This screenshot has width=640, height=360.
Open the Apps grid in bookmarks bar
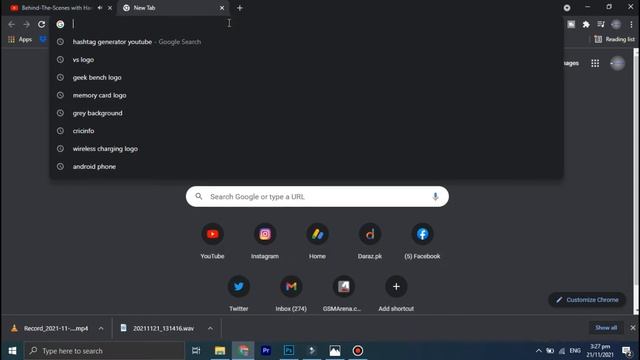pyautogui.click(x=20, y=40)
